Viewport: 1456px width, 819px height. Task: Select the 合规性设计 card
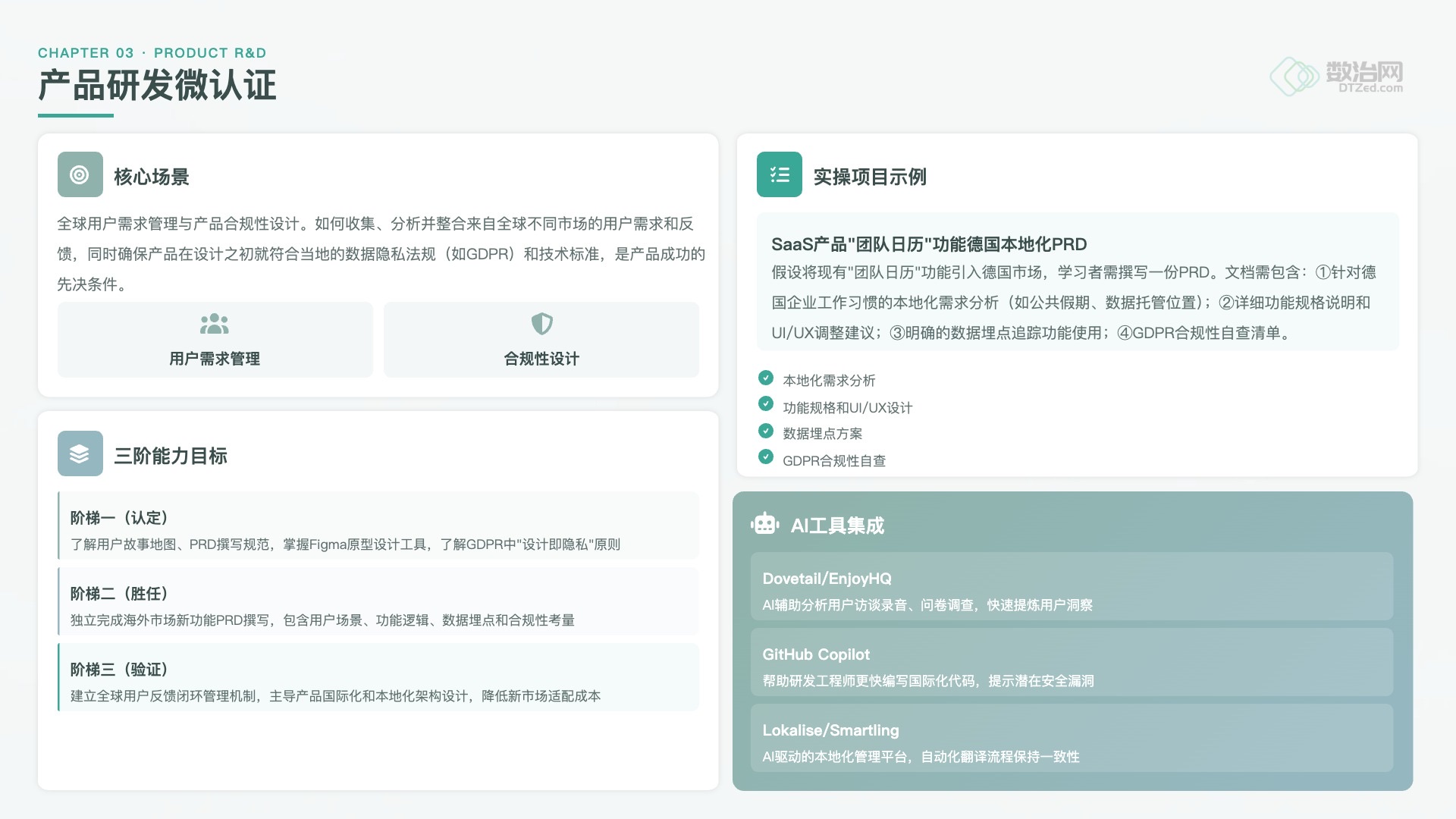pyautogui.click(x=541, y=340)
